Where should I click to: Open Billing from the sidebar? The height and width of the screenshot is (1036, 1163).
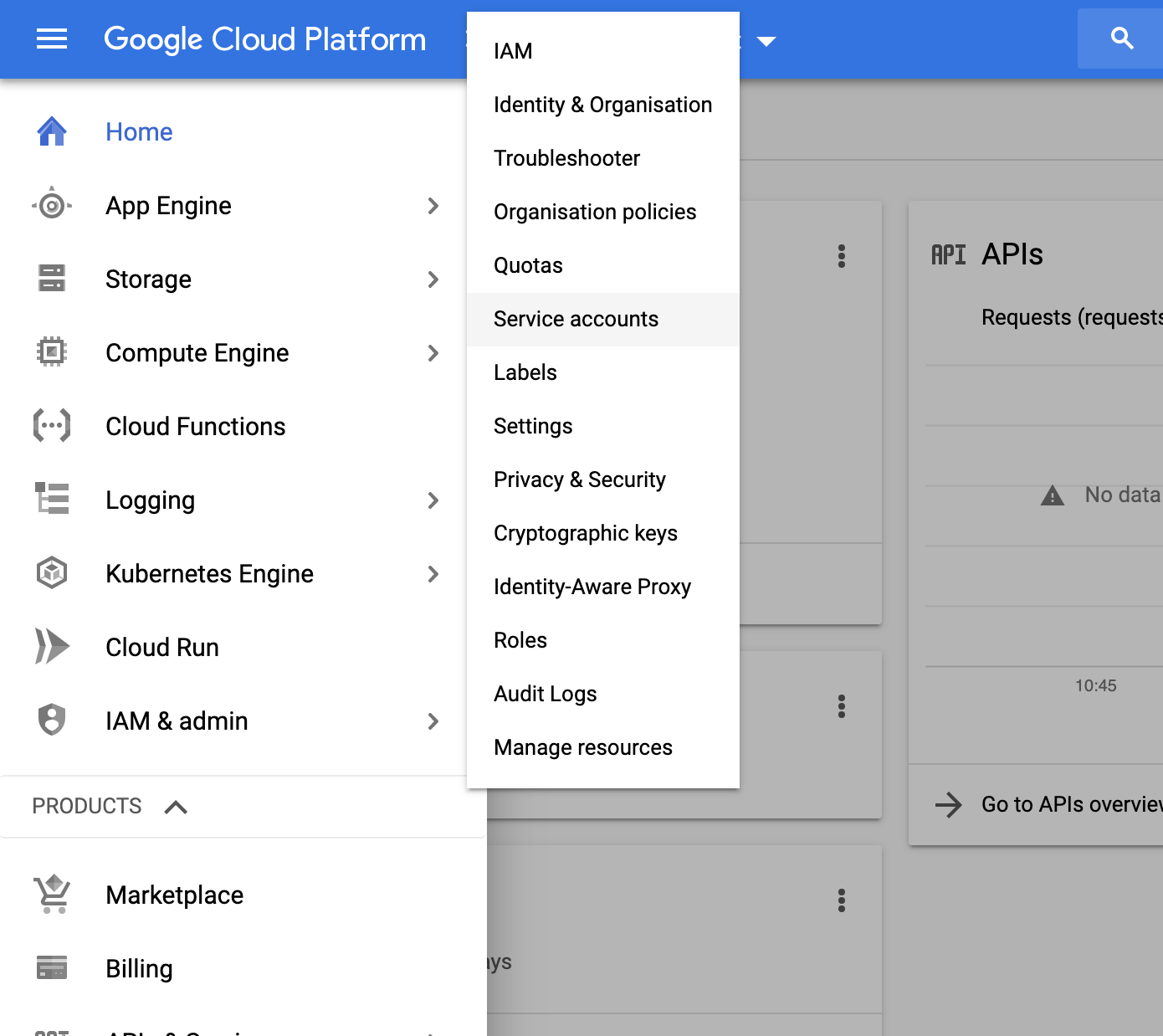139,968
